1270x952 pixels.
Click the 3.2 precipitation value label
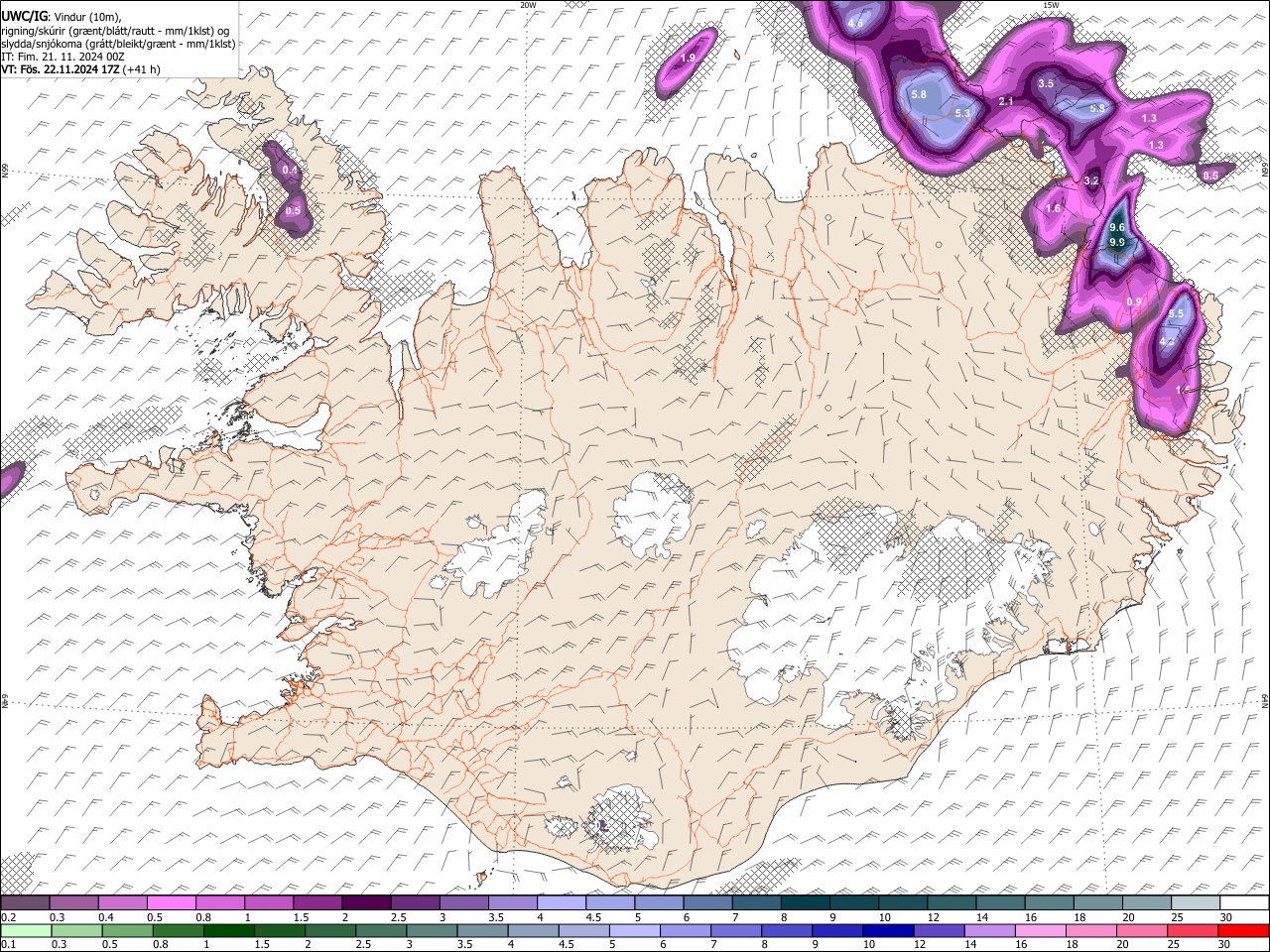click(1091, 180)
